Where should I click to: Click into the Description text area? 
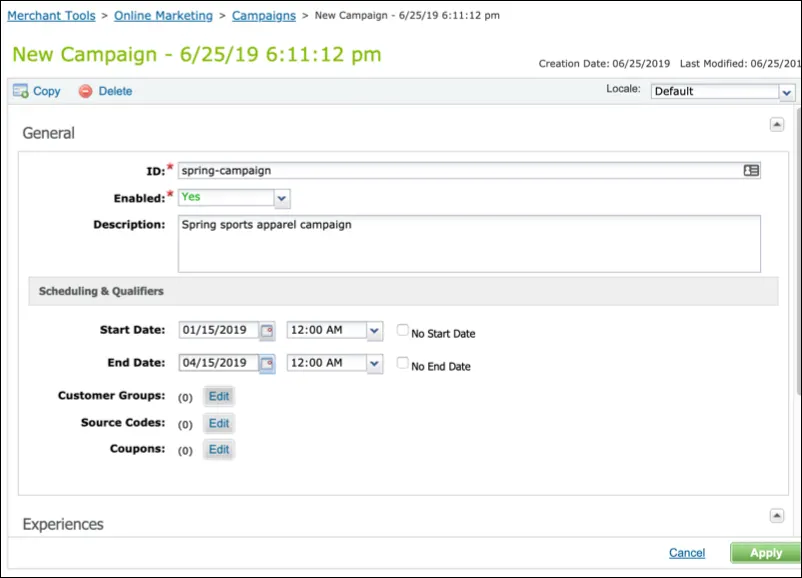coord(469,244)
